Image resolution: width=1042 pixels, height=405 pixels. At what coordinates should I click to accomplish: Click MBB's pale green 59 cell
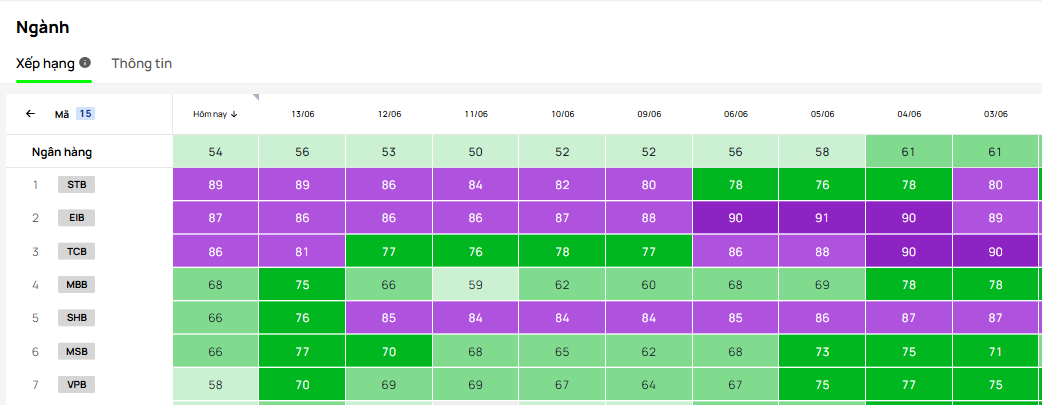tap(476, 285)
